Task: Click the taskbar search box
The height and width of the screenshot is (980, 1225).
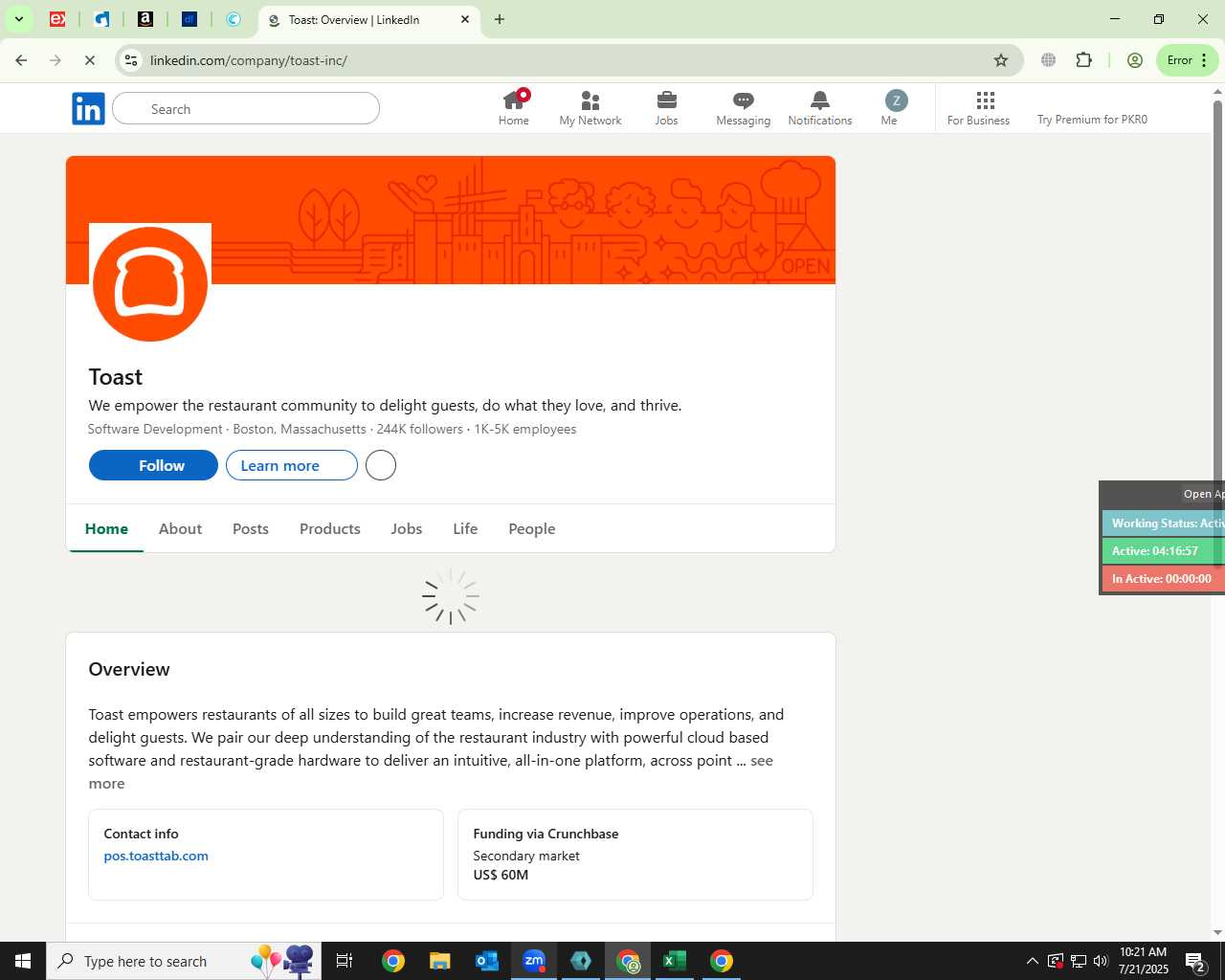Action: click(184, 961)
